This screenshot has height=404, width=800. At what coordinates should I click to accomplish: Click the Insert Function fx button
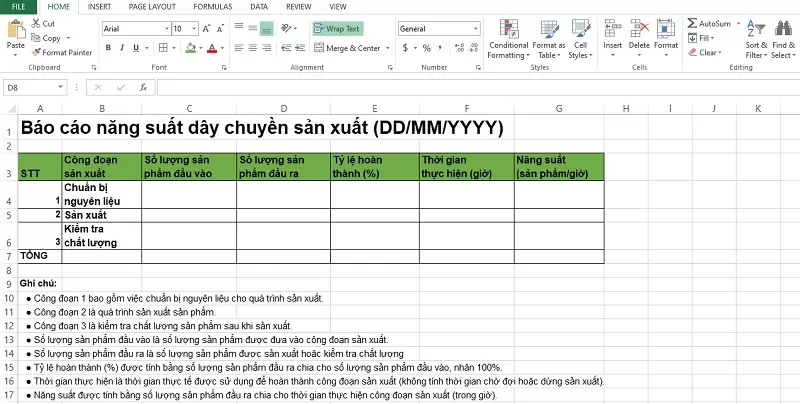coord(143,88)
